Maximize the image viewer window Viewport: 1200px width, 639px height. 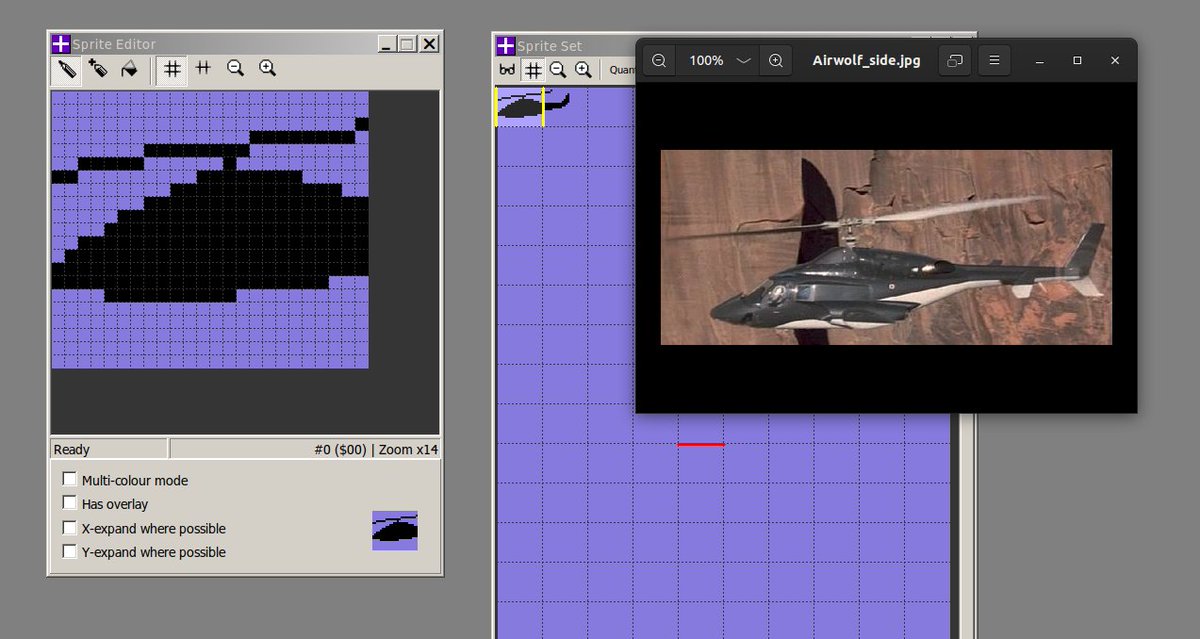[1077, 61]
